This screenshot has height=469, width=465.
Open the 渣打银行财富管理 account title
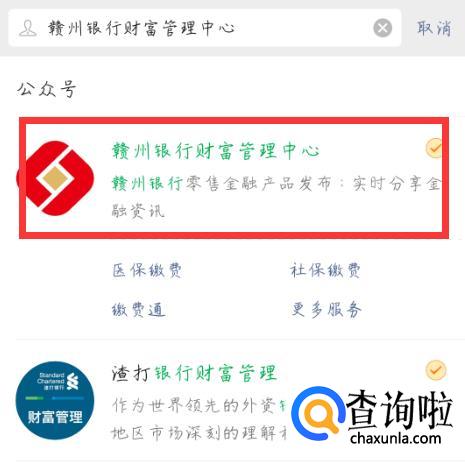[194, 373]
